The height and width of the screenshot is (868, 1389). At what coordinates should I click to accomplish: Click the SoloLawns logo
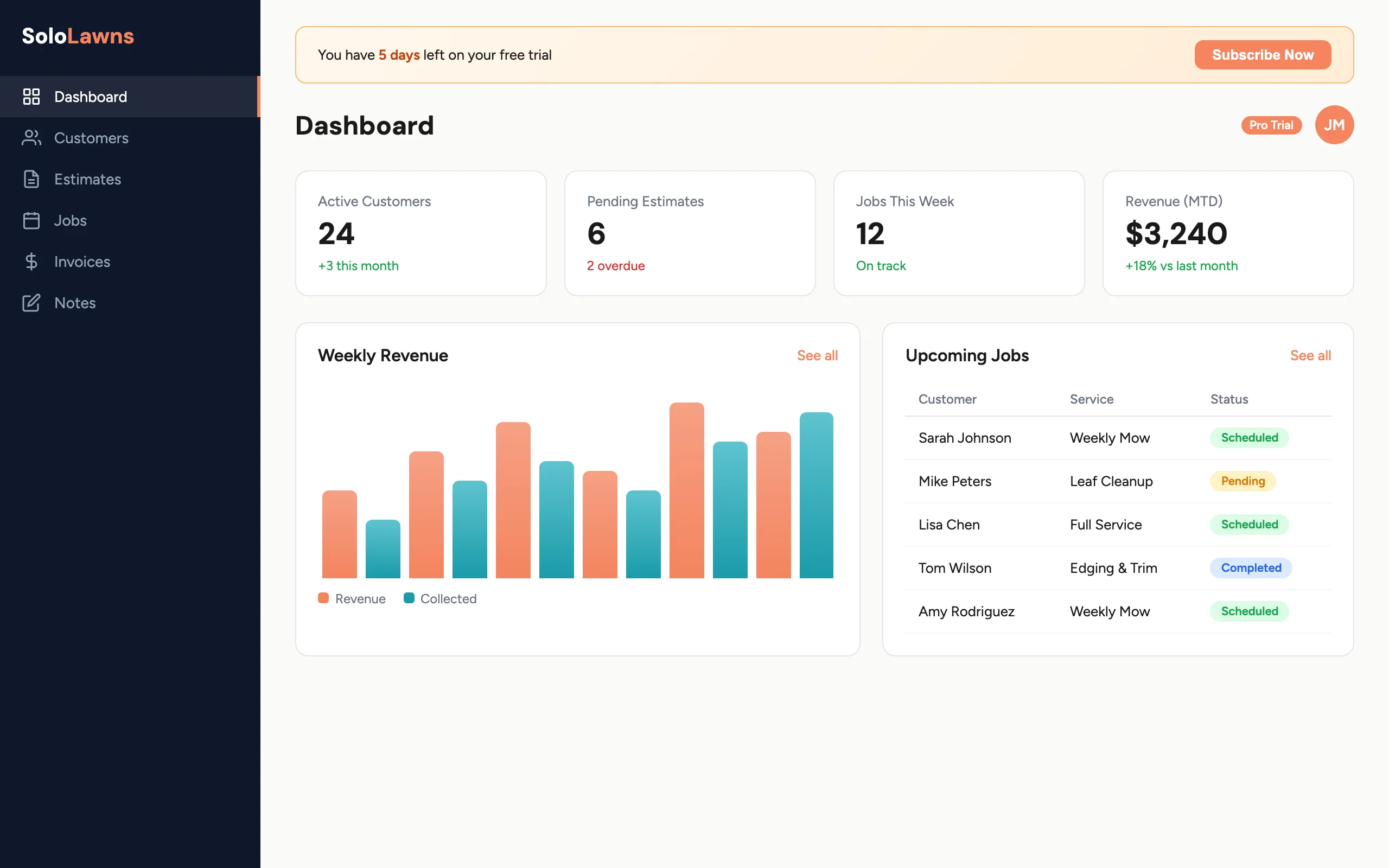click(x=78, y=36)
